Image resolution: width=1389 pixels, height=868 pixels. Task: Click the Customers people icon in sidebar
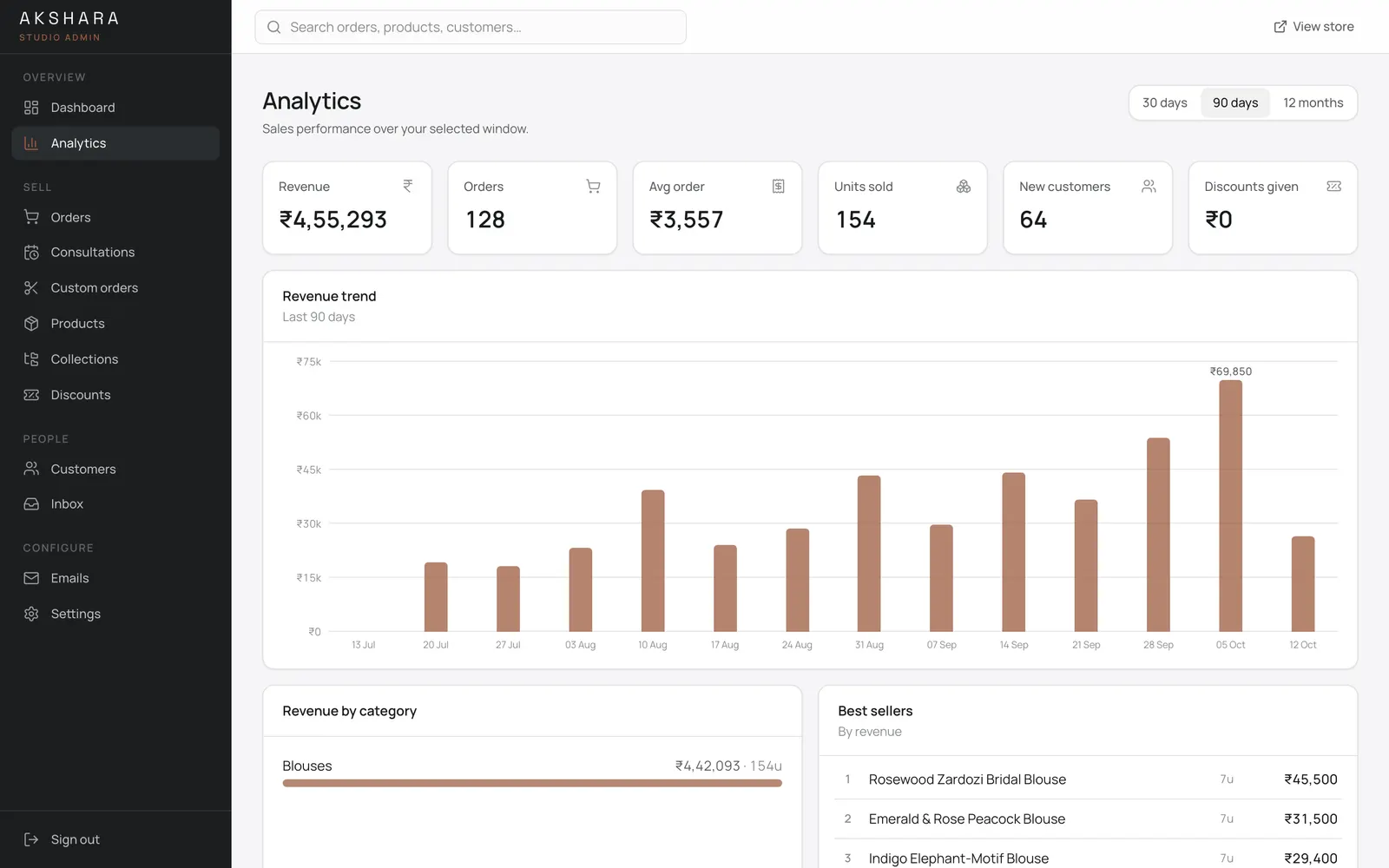pos(31,469)
